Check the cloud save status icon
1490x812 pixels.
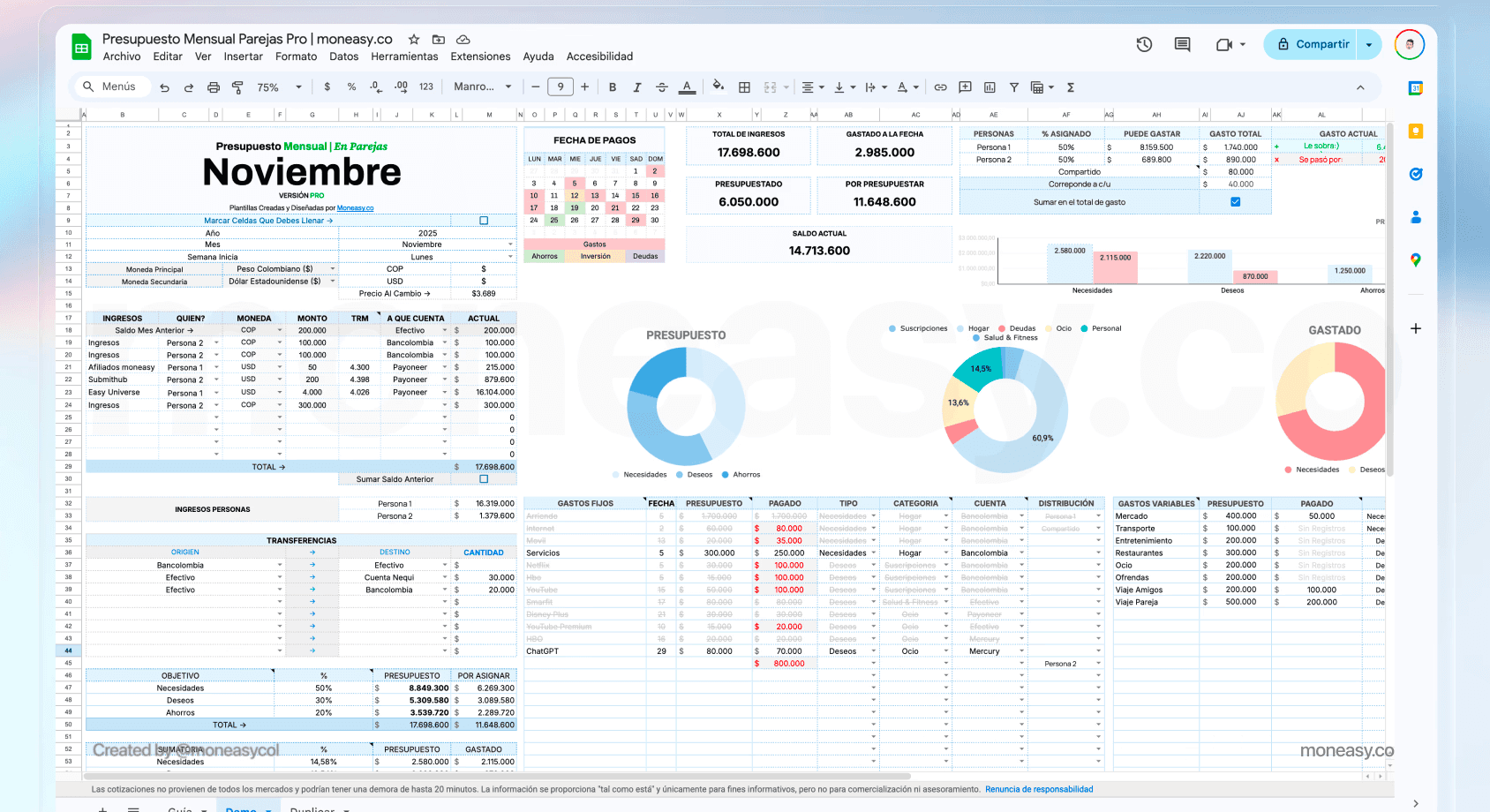pos(463,39)
